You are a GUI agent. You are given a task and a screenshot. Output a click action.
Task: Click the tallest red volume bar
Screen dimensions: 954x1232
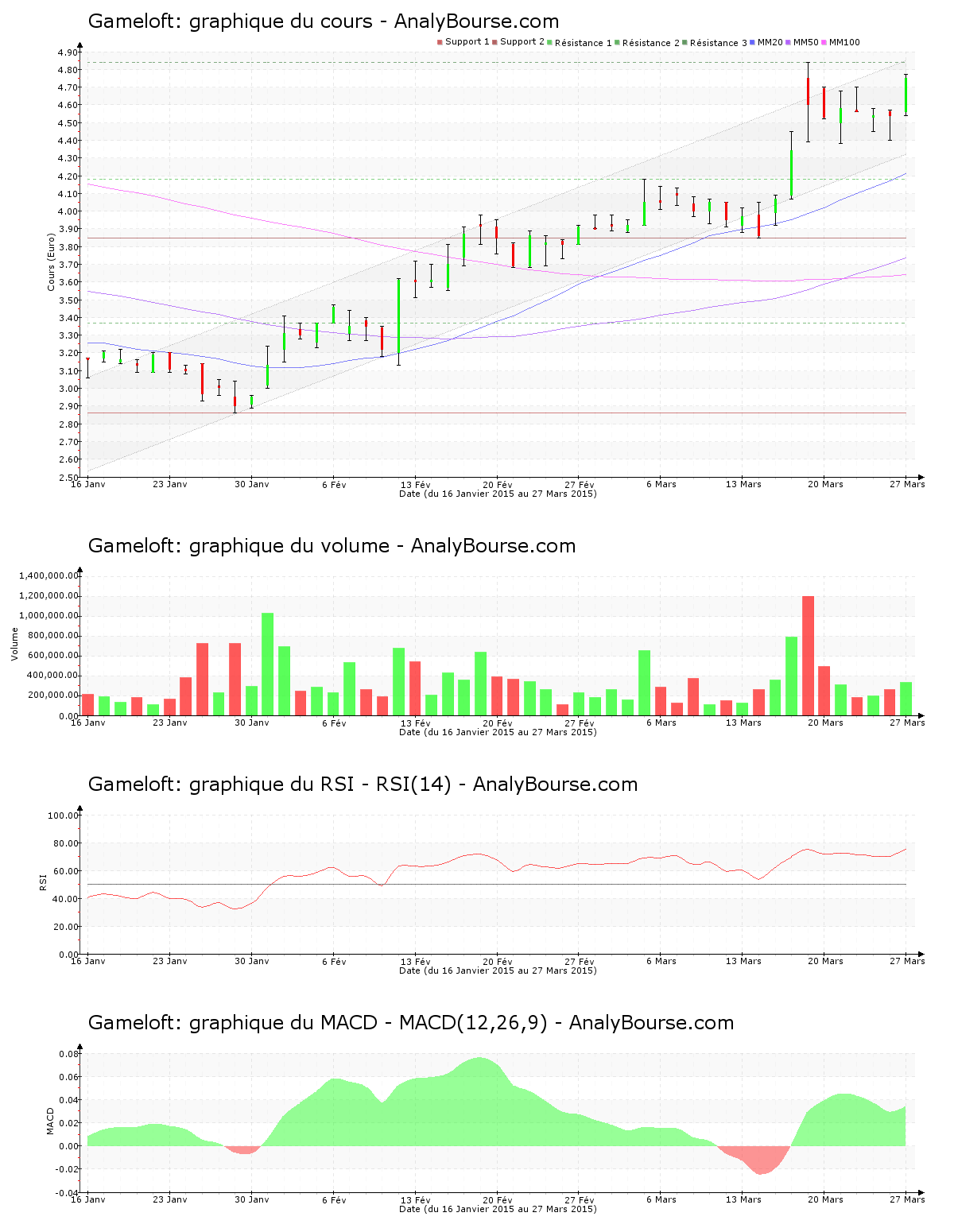pyautogui.click(x=808, y=656)
